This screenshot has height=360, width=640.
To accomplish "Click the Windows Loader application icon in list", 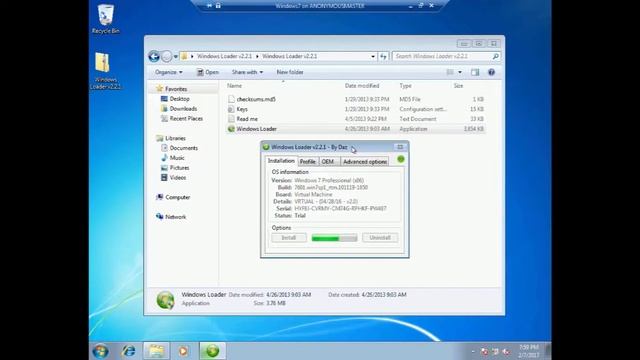I will 231,129.
